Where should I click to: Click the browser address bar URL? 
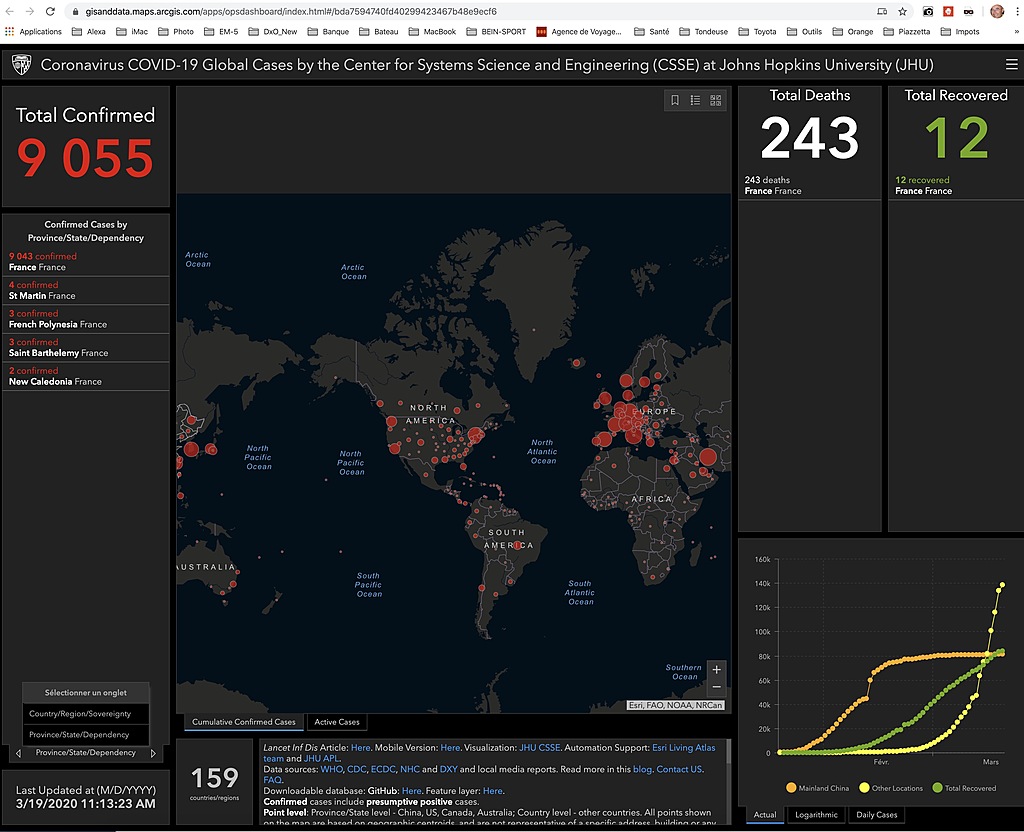pos(291,12)
